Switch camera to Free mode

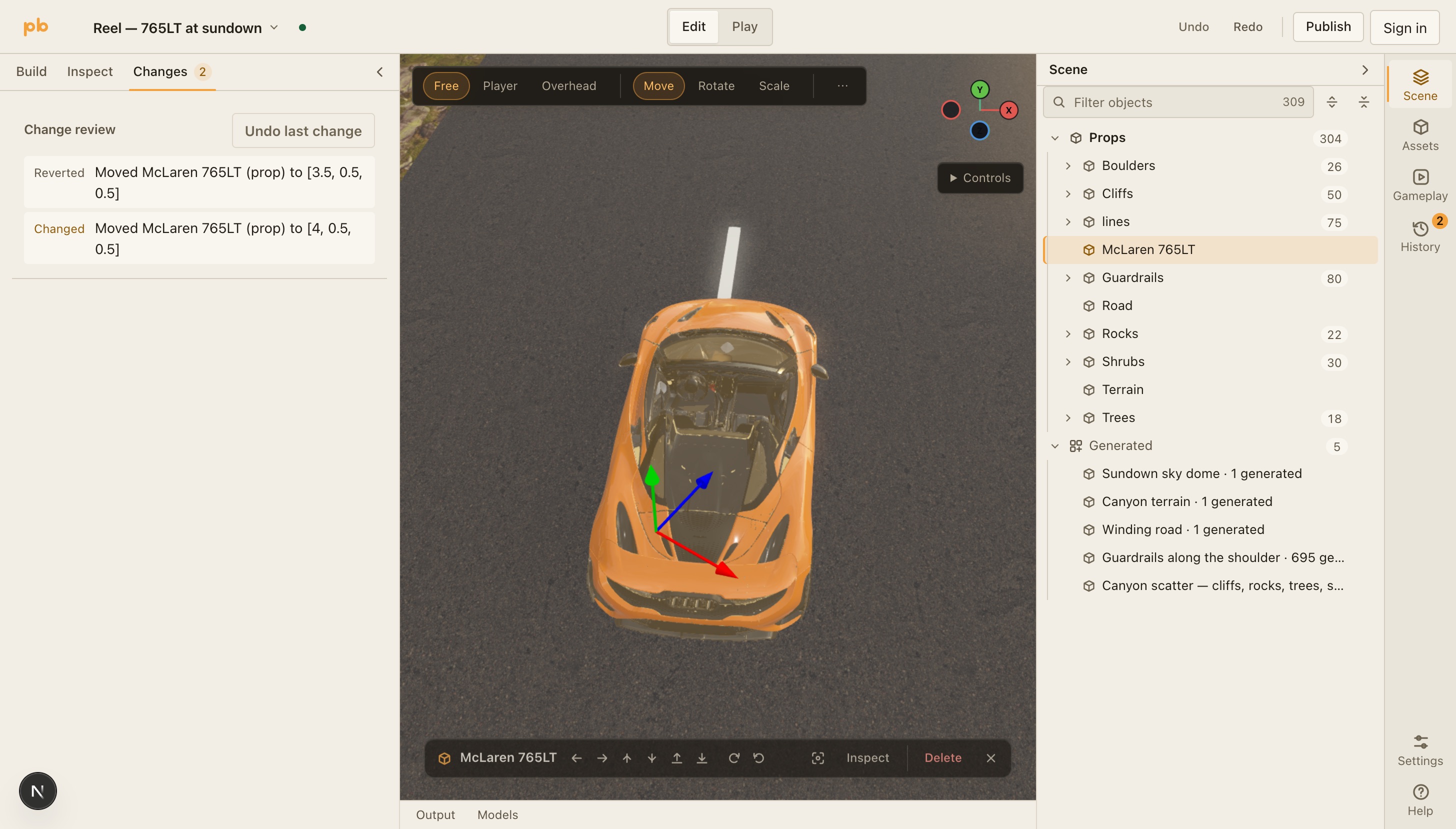tap(445, 86)
